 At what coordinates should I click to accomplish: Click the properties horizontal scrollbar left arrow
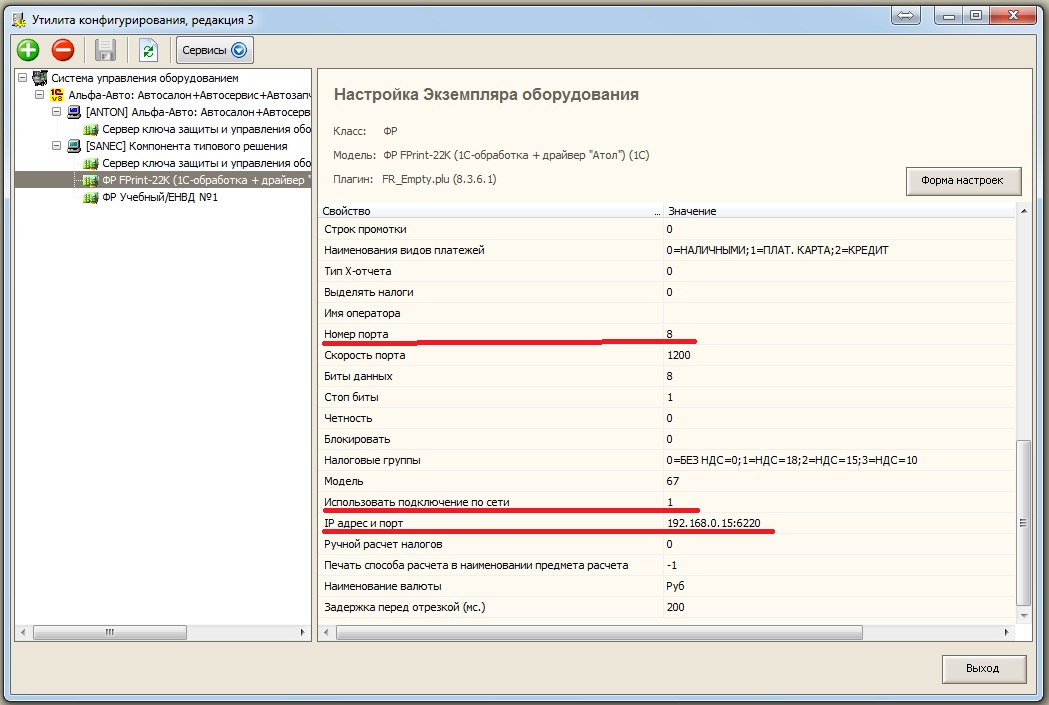326,632
